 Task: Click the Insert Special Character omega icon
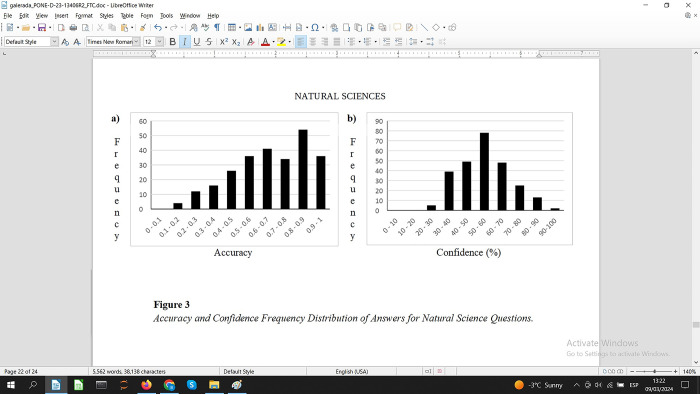tap(315, 28)
